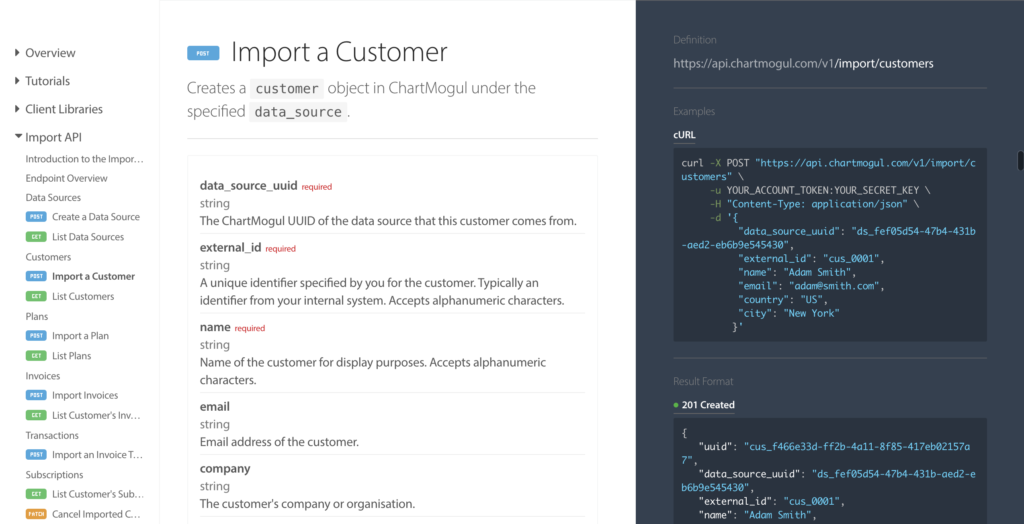Click GET badge beside List Customer's Subscriptions
The image size is (1024, 524).
(x=36, y=494)
